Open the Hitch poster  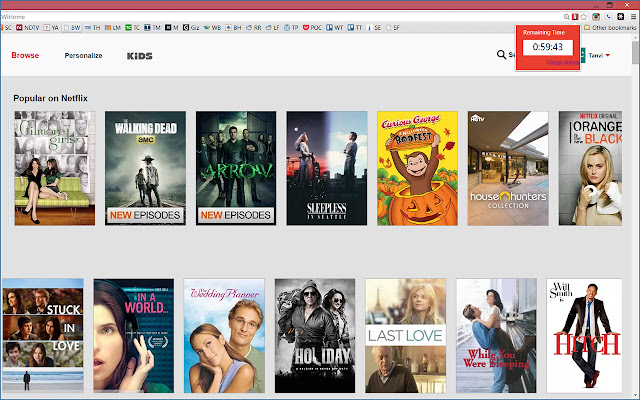pos(584,336)
